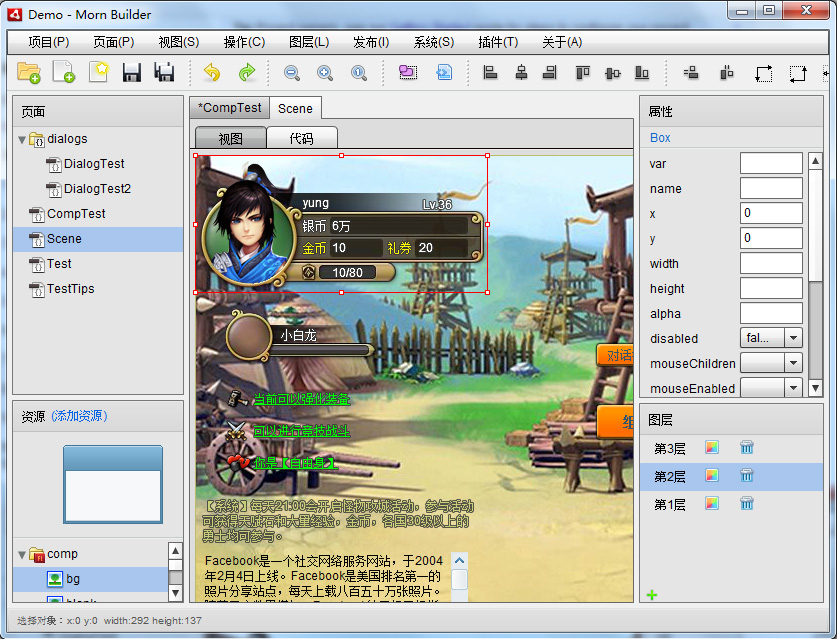Click the resource preview thumbnail
The image size is (837, 639).
tap(113, 484)
